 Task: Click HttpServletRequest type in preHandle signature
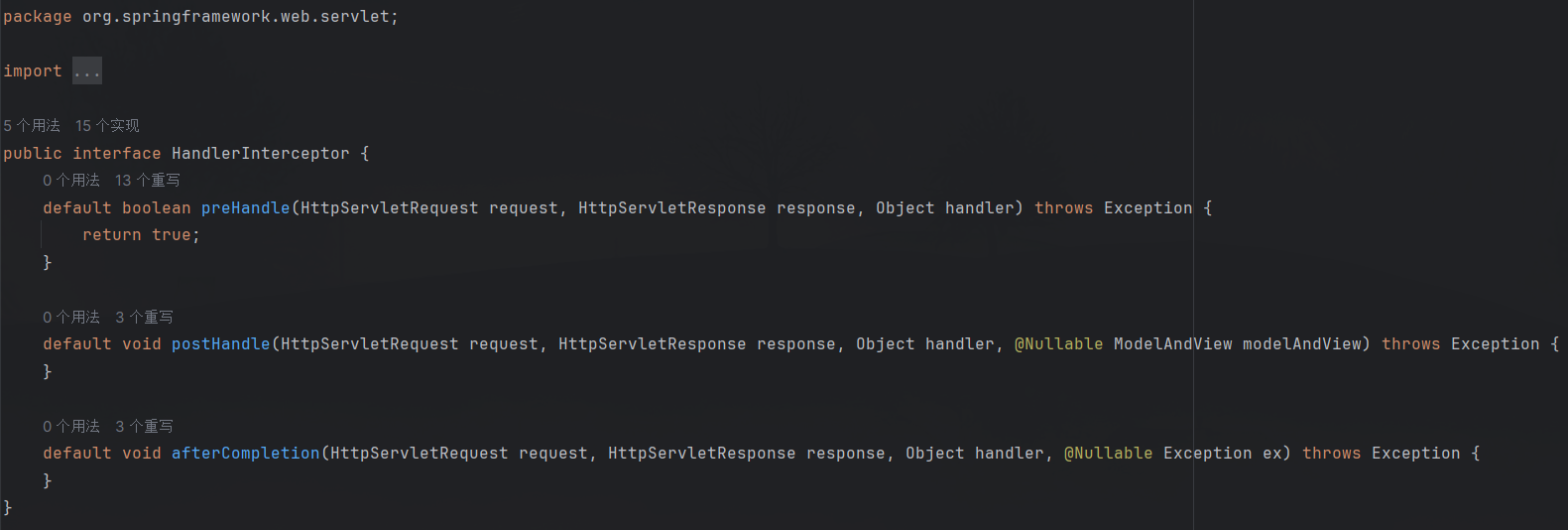(390, 208)
